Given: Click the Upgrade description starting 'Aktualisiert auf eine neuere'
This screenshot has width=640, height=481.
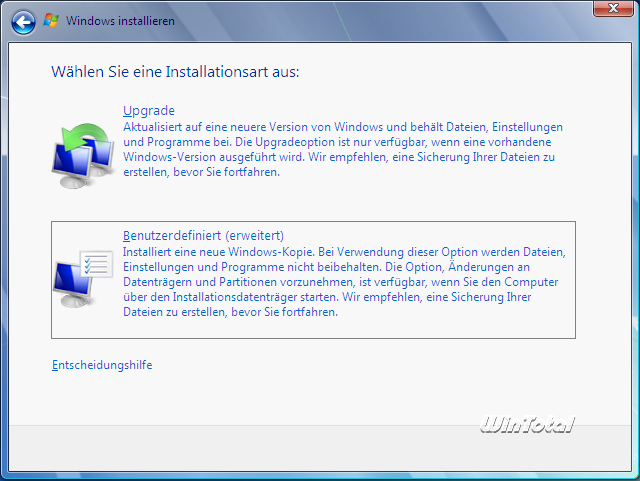Looking at the screenshot, I should 343,149.
